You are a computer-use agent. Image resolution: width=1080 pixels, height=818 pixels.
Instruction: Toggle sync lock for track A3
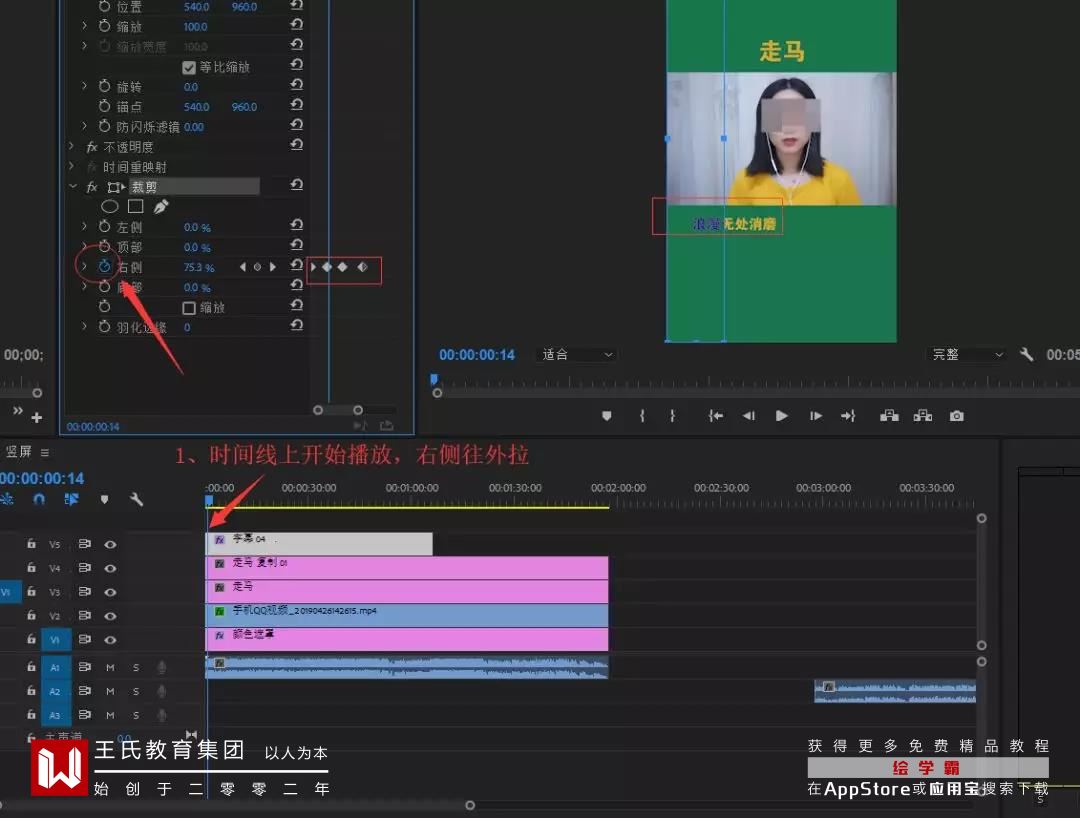(x=85, y=714)
